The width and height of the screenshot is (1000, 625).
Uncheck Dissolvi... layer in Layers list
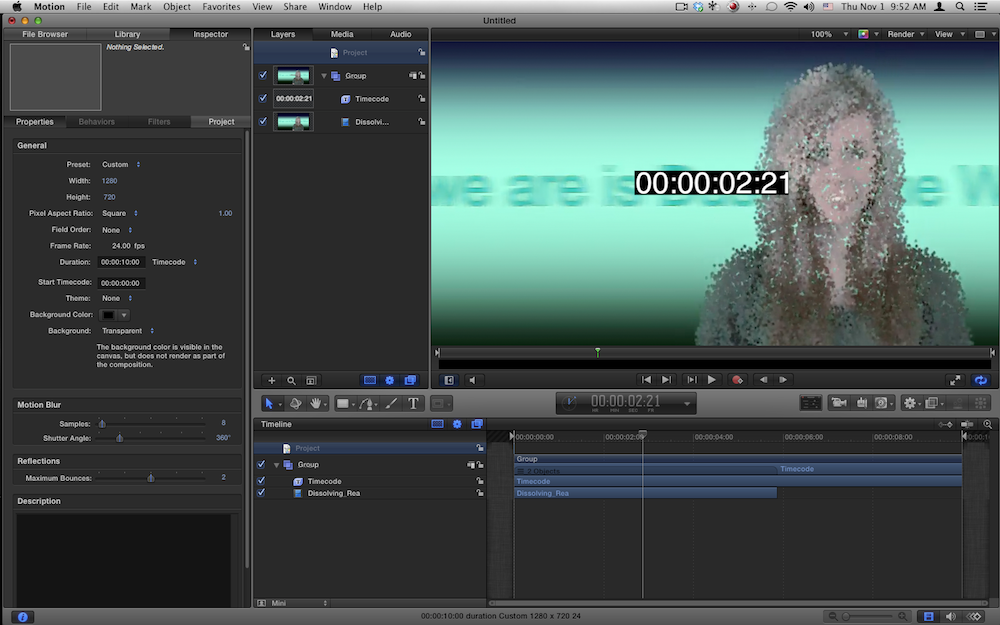pos(263,121)
